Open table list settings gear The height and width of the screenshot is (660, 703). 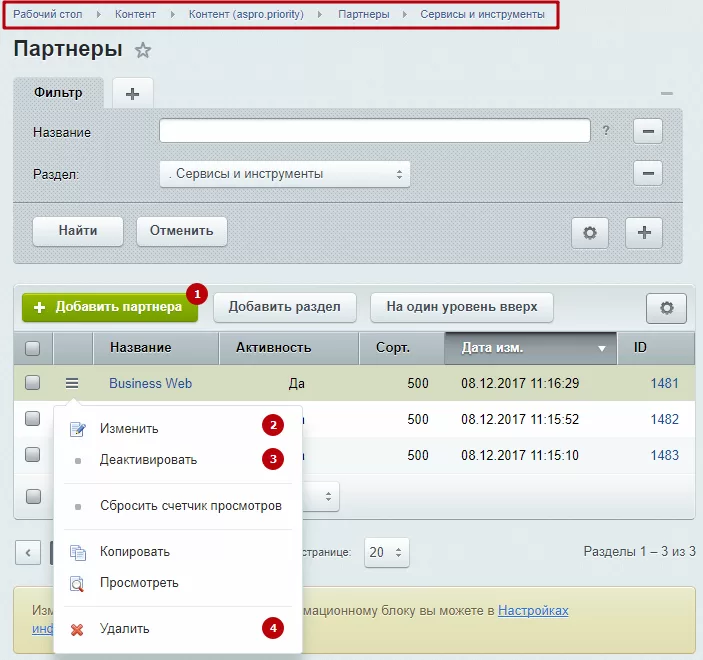666,308
